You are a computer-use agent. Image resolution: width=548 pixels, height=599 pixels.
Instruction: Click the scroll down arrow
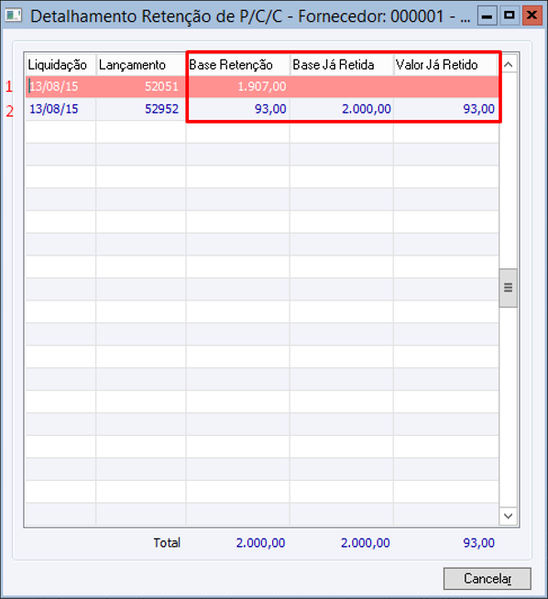coord(508,516)
